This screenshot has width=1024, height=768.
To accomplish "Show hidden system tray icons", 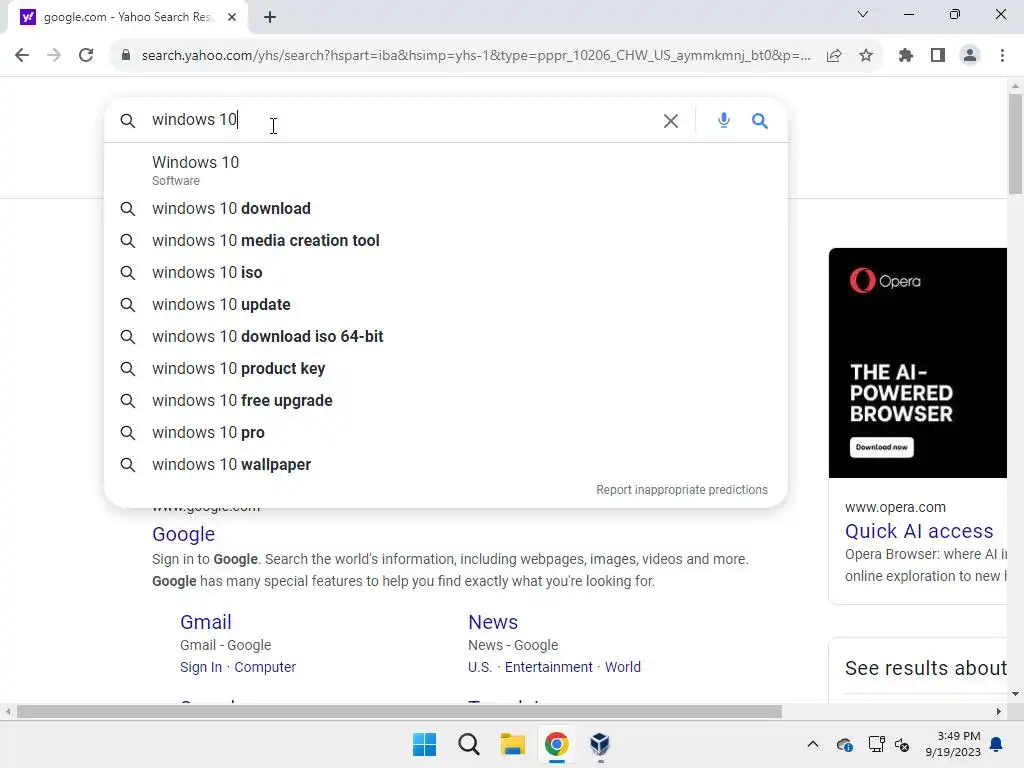I will 813,744.
